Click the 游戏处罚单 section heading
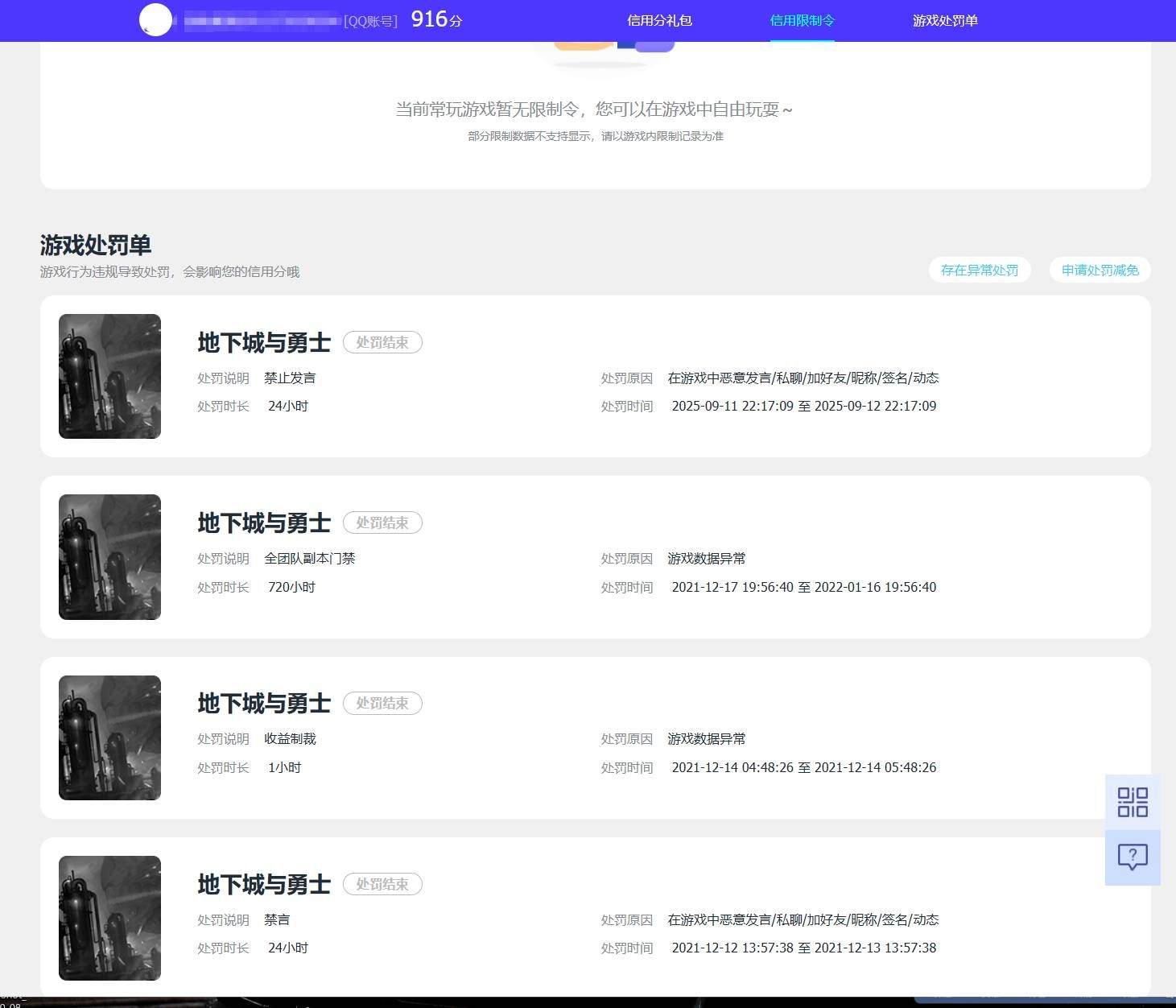 tap(96, 245)
